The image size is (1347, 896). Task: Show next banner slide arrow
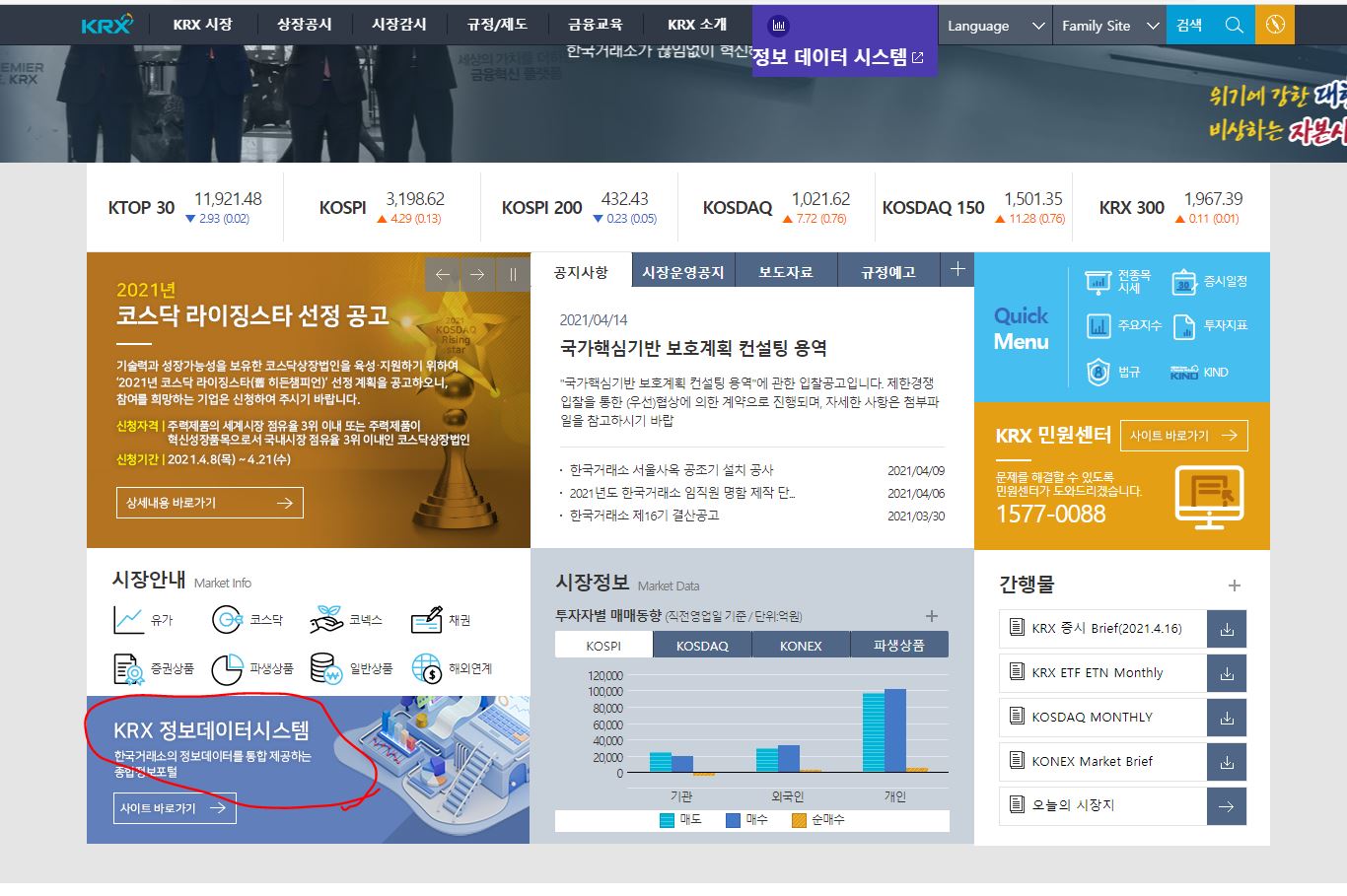point(477,275)
